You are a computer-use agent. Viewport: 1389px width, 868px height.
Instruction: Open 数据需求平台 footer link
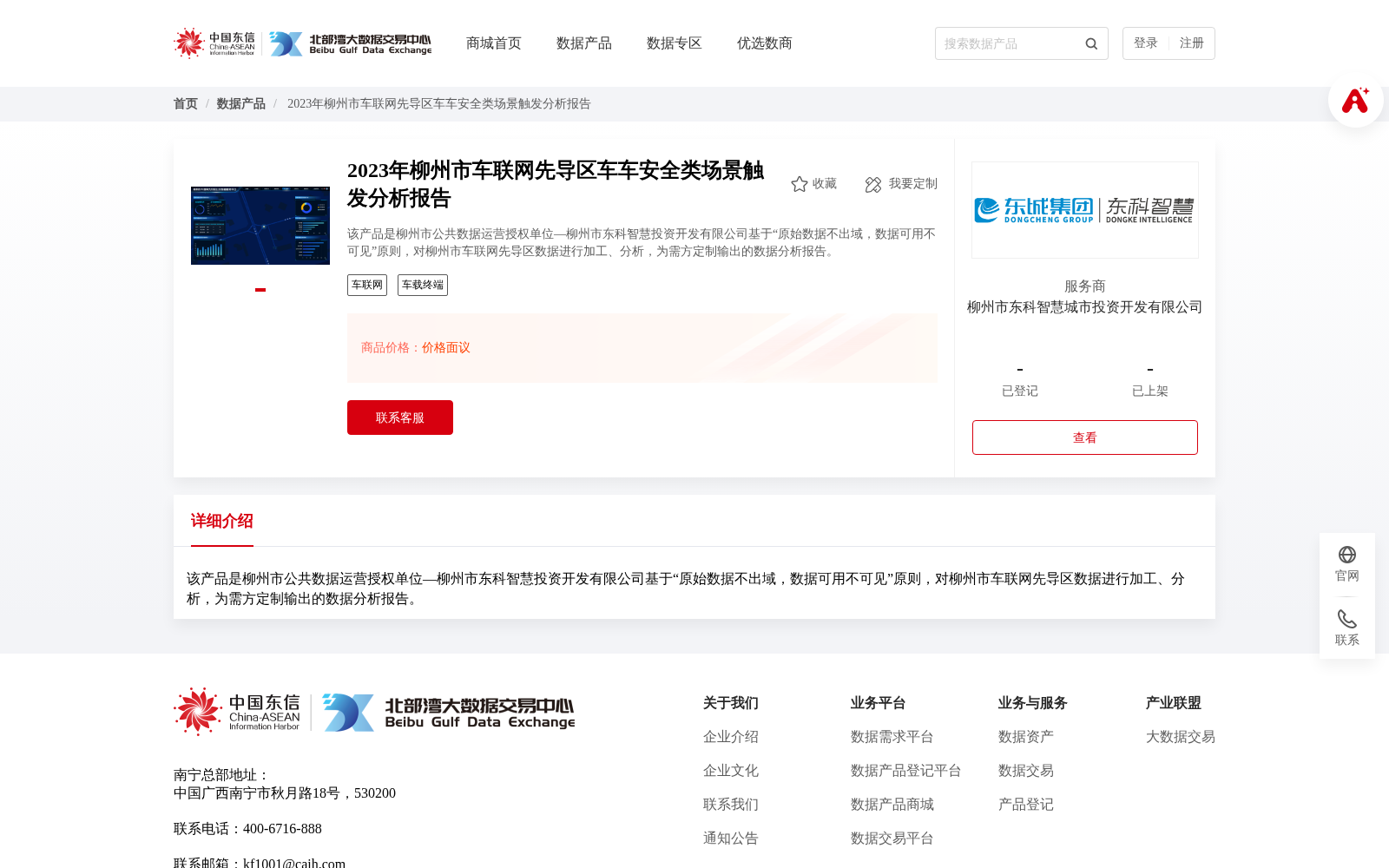892,737
